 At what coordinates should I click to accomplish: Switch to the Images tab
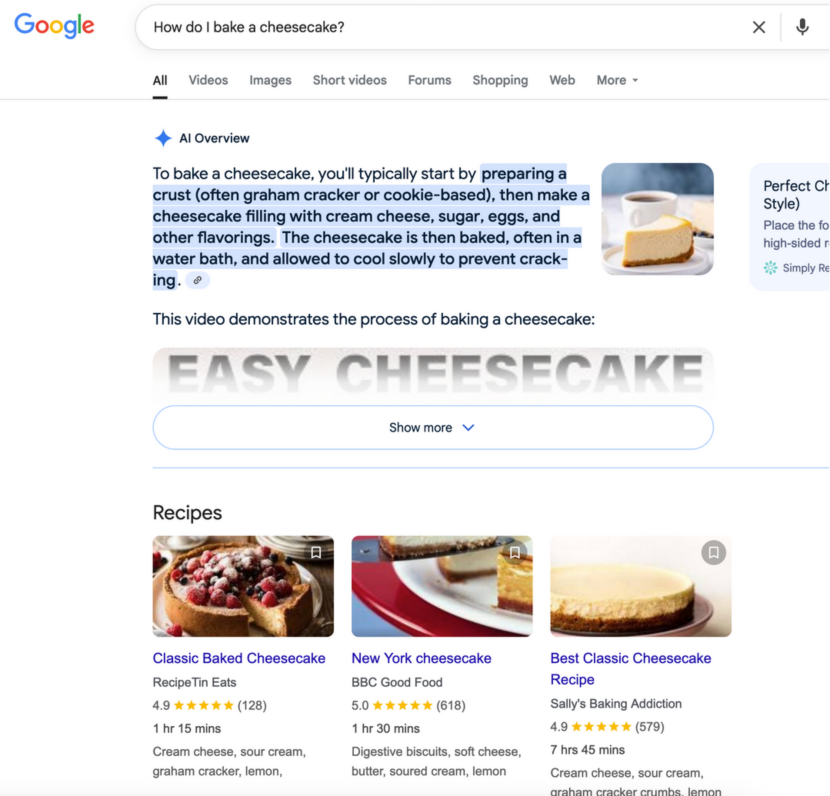point(270,80)
